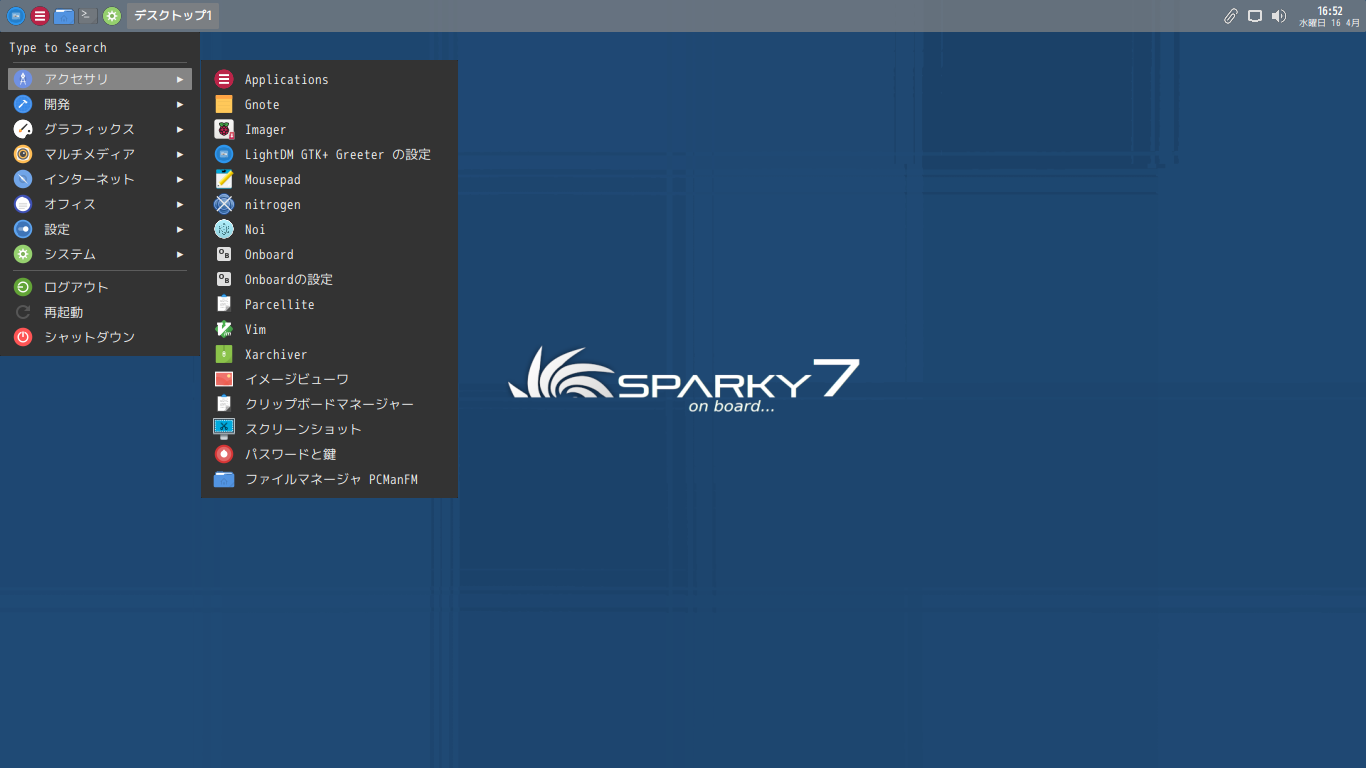The height and width of the screenshot is (768, 1366).
Task: Expand the インターネット category arrow
Action: [x=180, y=179]
